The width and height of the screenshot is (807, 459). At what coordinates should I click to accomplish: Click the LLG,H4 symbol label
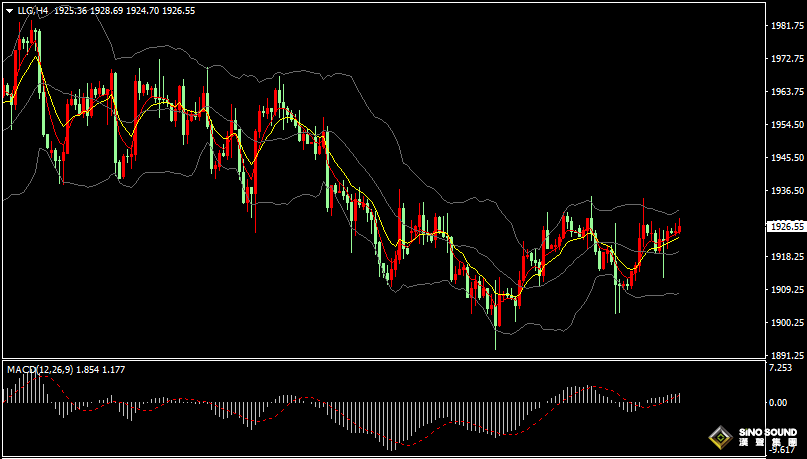[33, 10]
